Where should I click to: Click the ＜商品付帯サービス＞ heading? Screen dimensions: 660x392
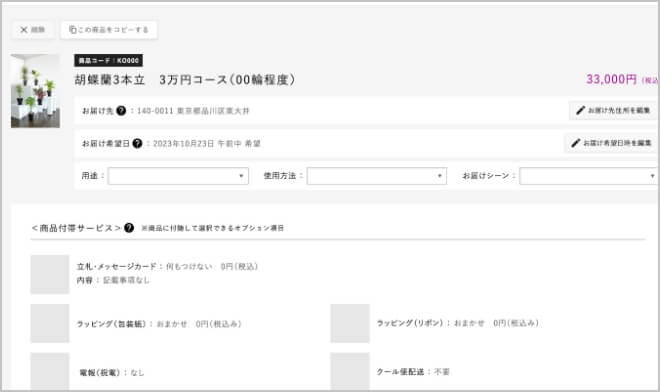(76, 228)
